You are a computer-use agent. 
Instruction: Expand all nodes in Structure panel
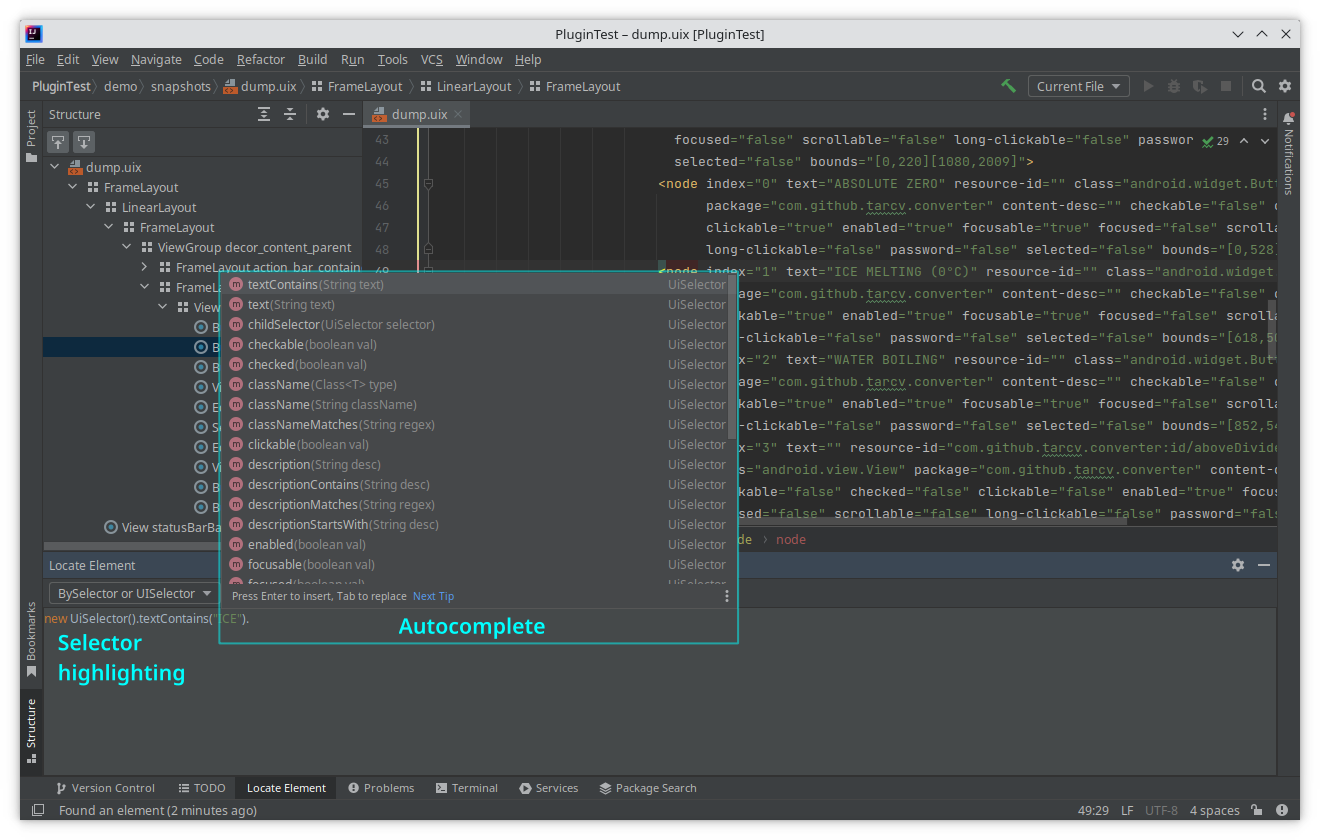tap(264, 114)
